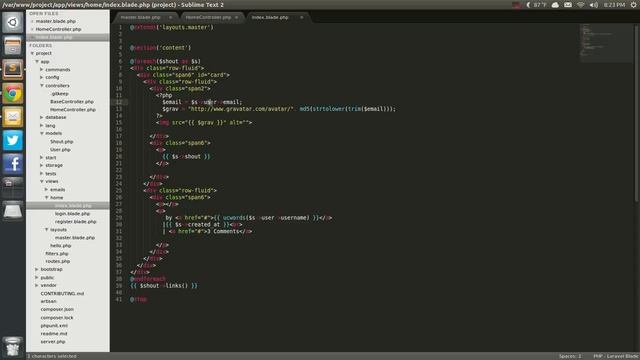Open filters.php in the sidebar

tap(57, 253)
